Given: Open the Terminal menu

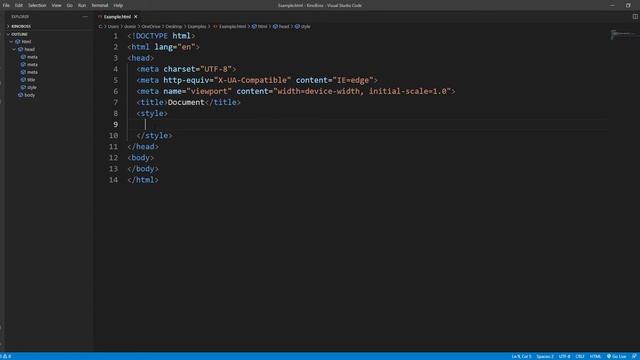Looking at the screenshot, I should pyautogui.click(x=100, y=5).
